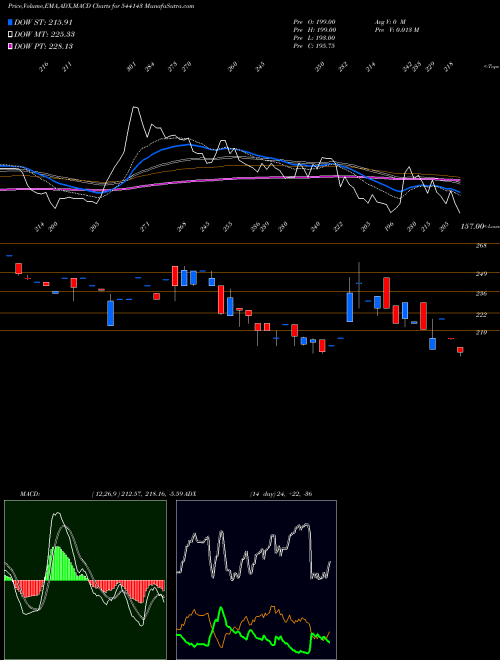The image size is (500, 660).
Task: Select the DOW PT: 228.13 label
Action: pyautogui.click(x=43, y=46)
